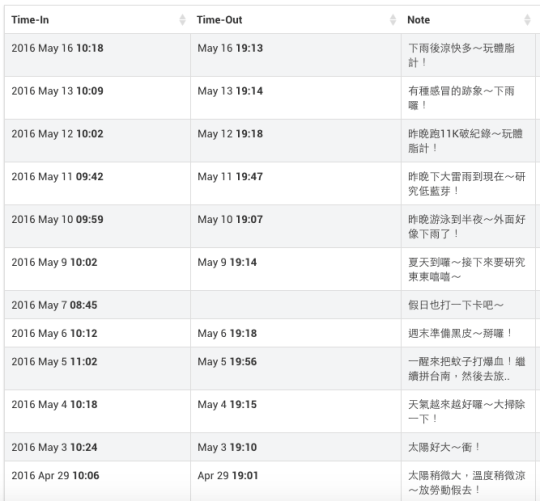Select the May 9 19:14 time-out cell

point(296,269)
